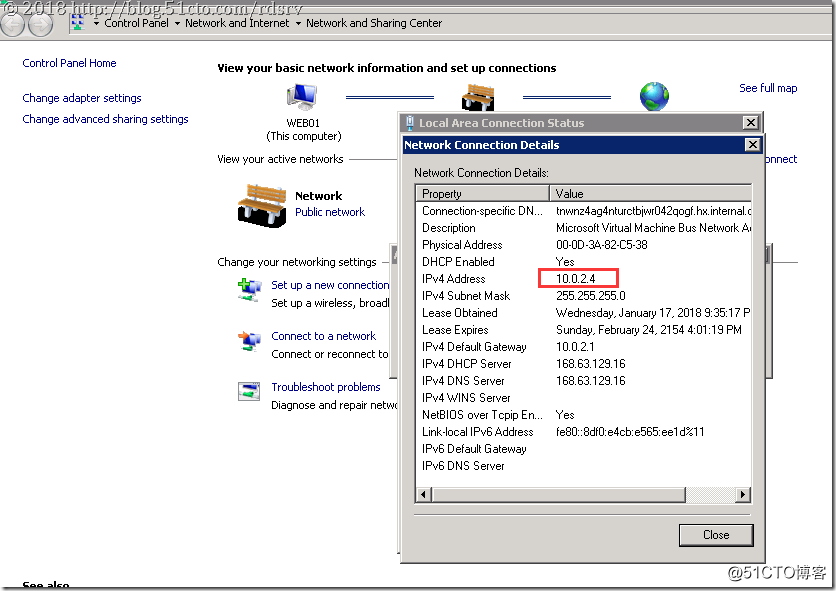
Task: Open Change adapter settings
Action: (82, 98)
